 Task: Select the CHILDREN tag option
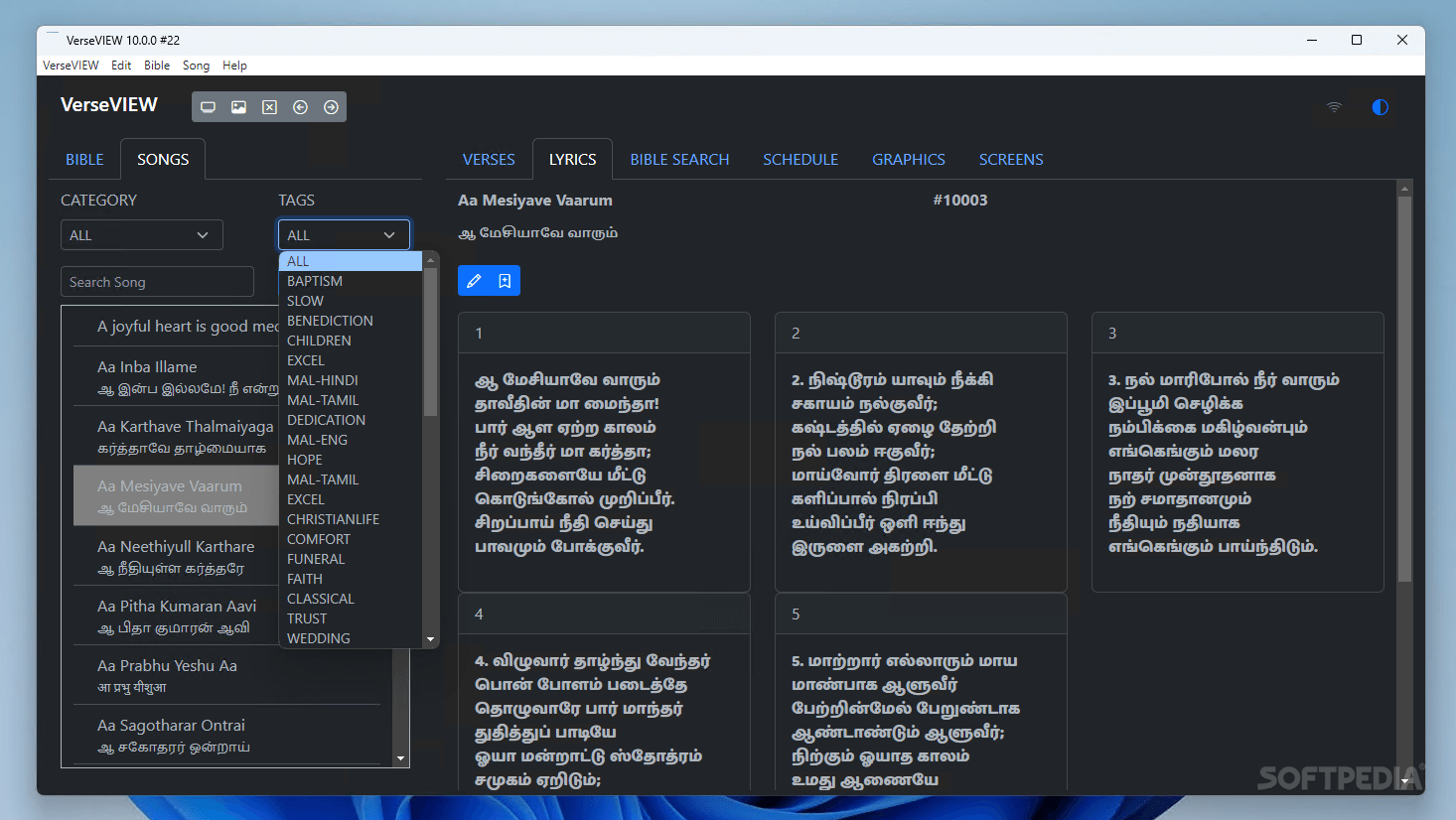351,341
